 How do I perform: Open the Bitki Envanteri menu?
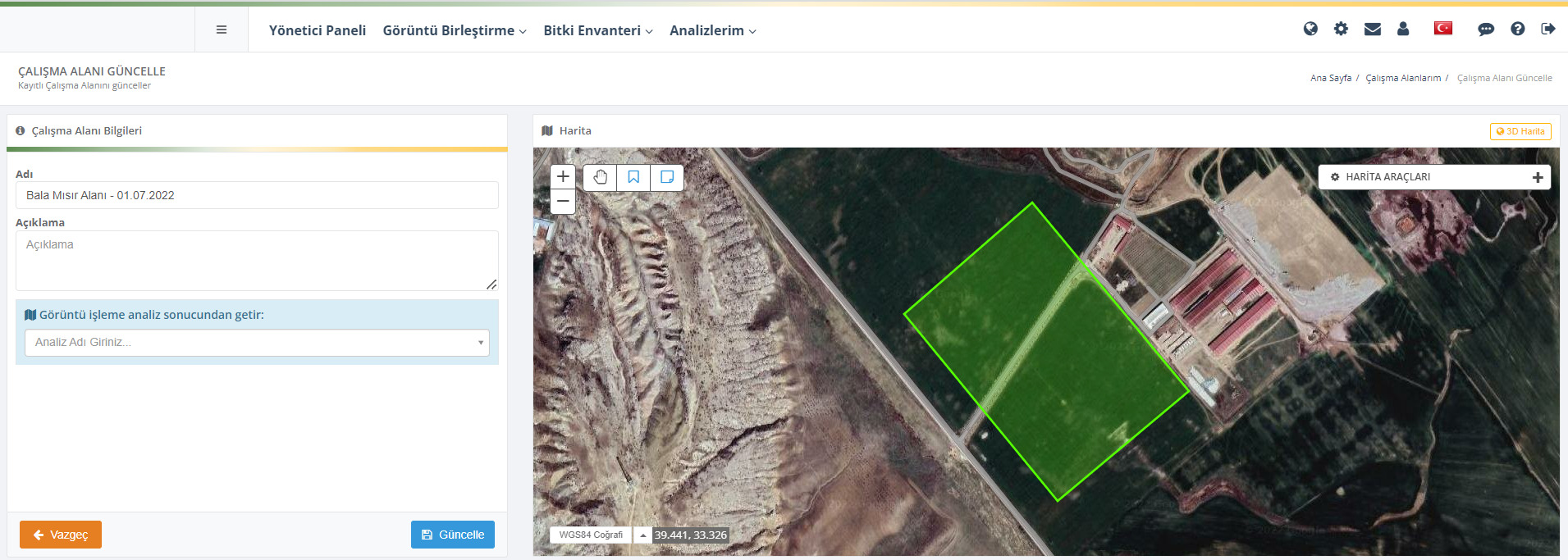(x=597, y=30)
